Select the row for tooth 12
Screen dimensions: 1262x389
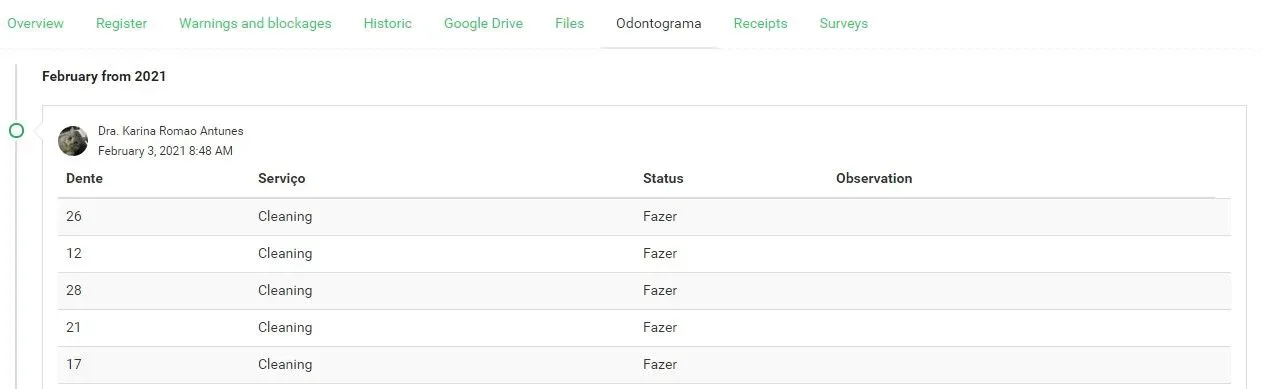[x=644, y=253]
